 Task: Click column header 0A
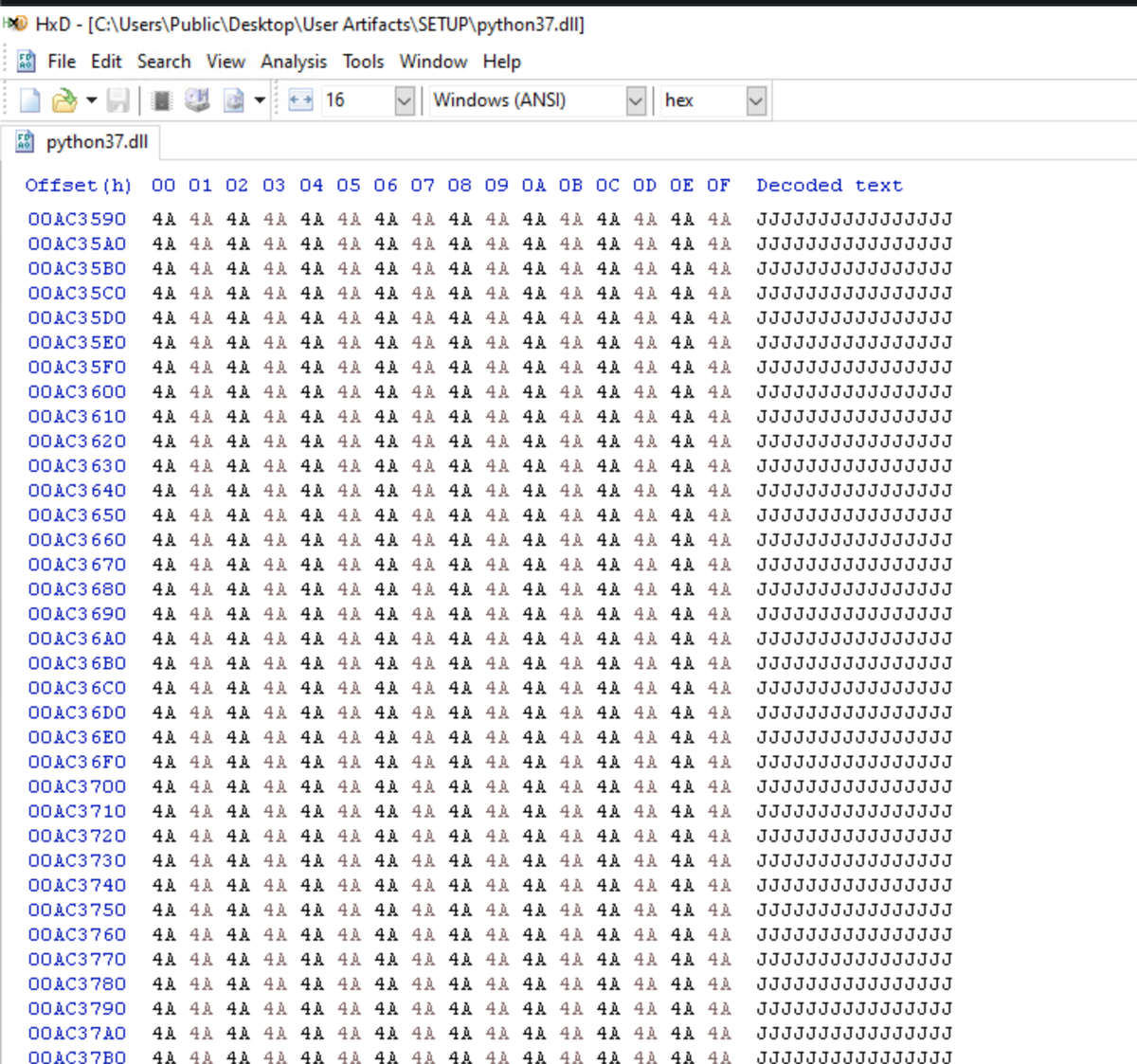coord(533,186)
